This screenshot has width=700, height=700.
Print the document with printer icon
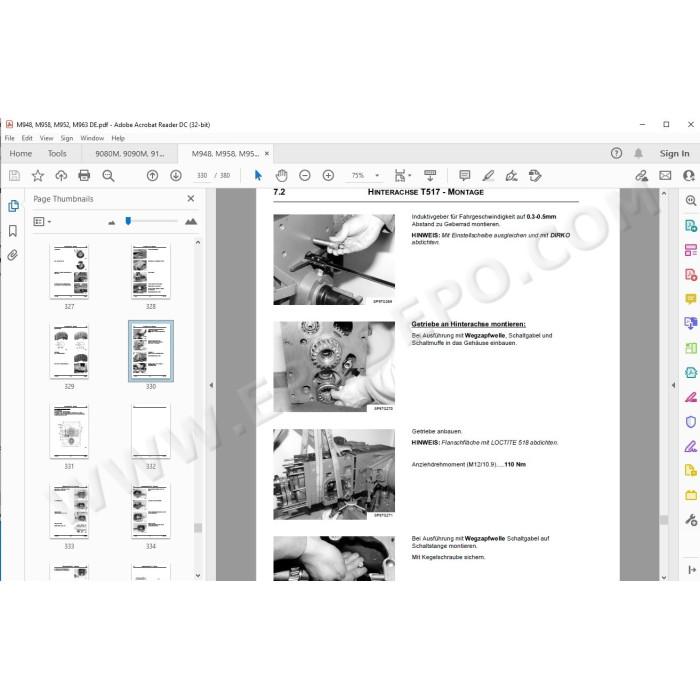(x=84, y=175)
